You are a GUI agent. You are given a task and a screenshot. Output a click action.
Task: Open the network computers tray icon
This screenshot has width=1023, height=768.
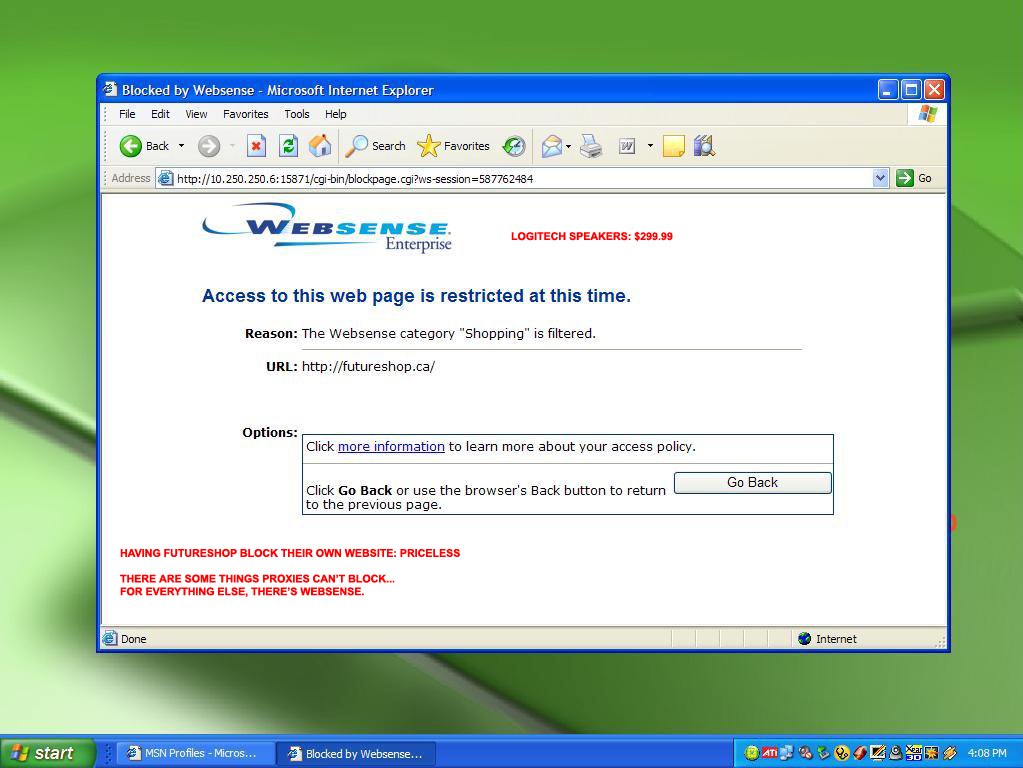click(x=787, y=753)
